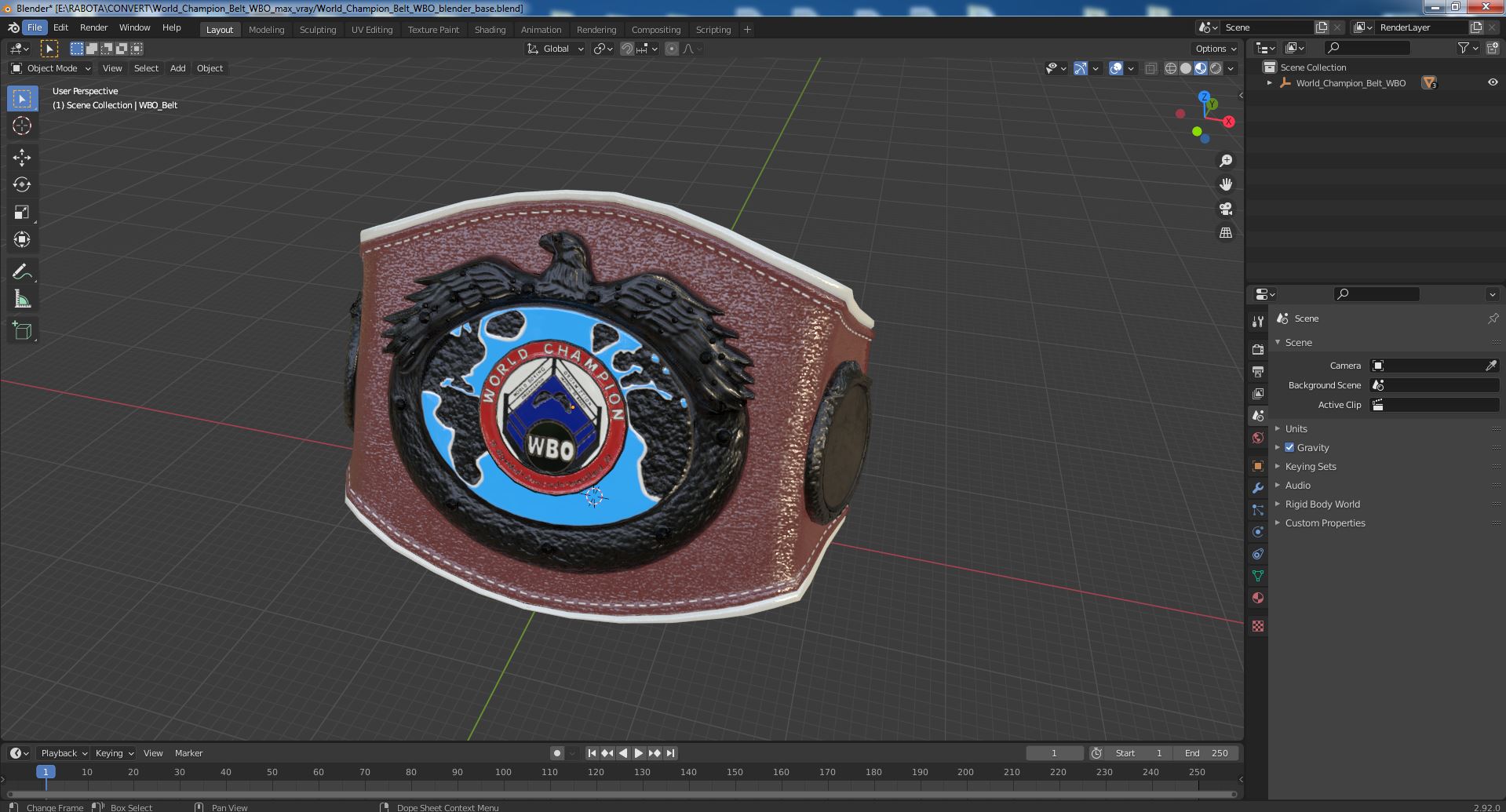Jump to the start frame
Image resolution: width=1506 pixels, height=812 pixels.
(593, 753)
